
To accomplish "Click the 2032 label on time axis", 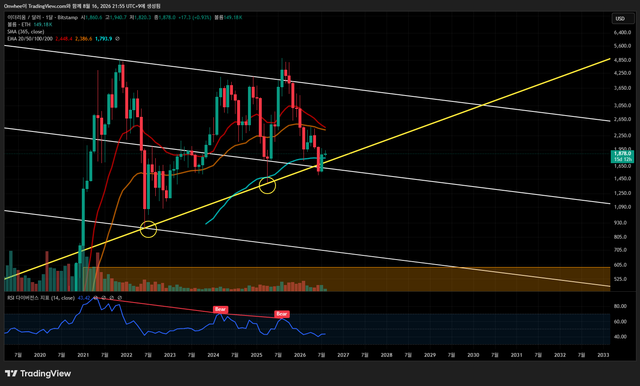I will point(560,355).
